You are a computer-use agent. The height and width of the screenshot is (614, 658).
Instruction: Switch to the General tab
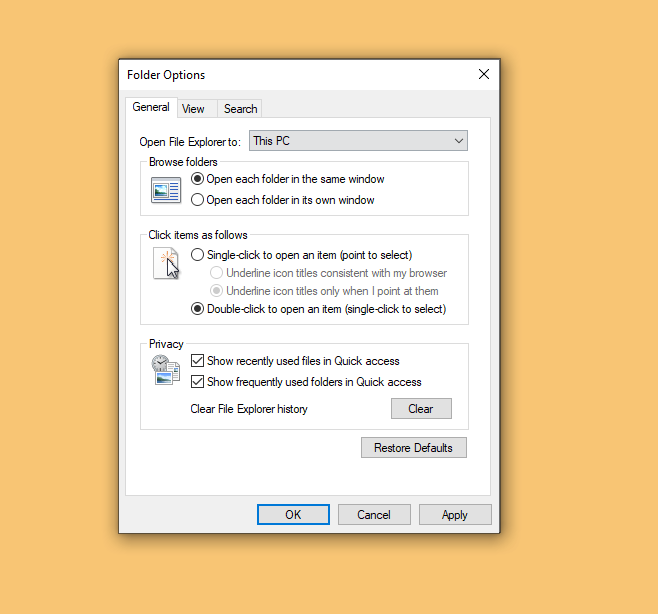coord(151,107)
